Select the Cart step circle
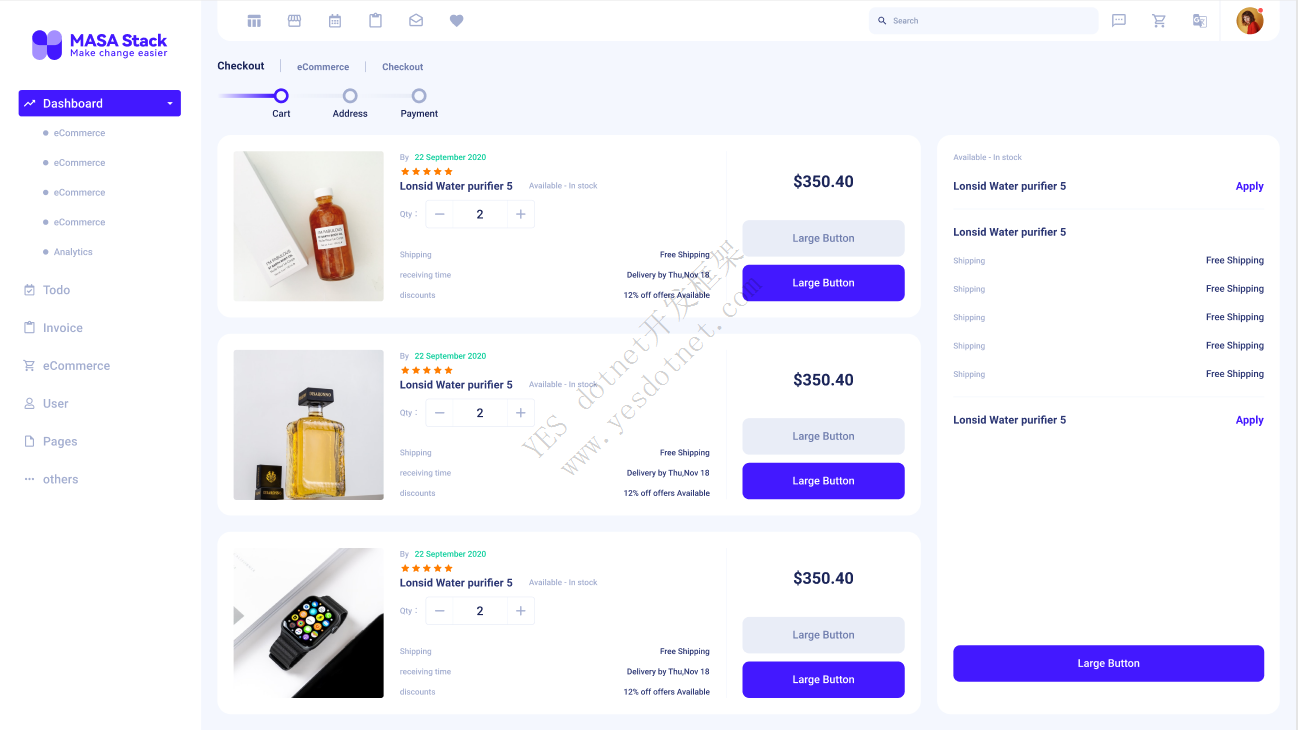The image size is (1298, 730). pos(281,96)
